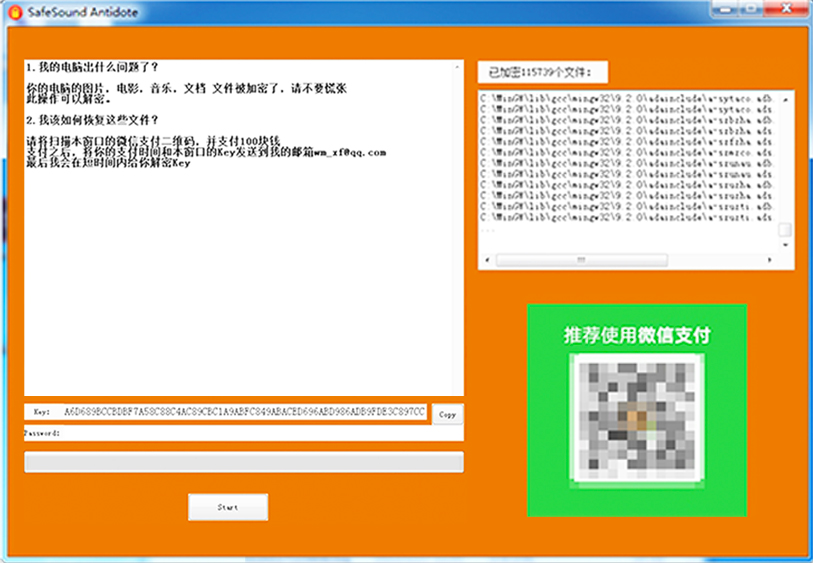Click the line containing wm_xf@qq.com
Viewport: 813px width, 563px height.
point(206,152)
